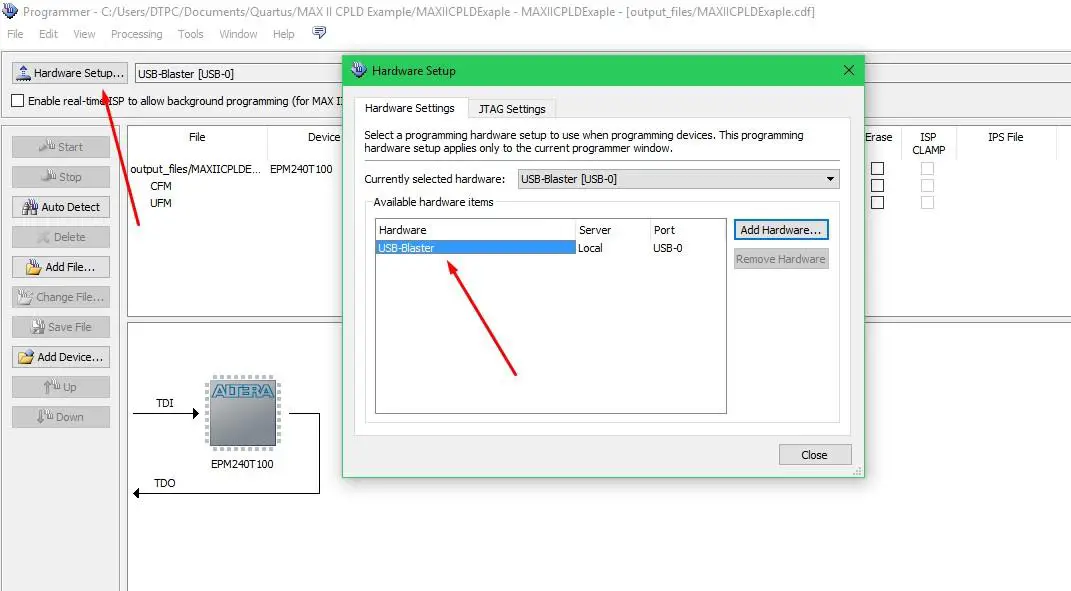
Task: Open the Processing menu
Action: (x=136, y=33)
